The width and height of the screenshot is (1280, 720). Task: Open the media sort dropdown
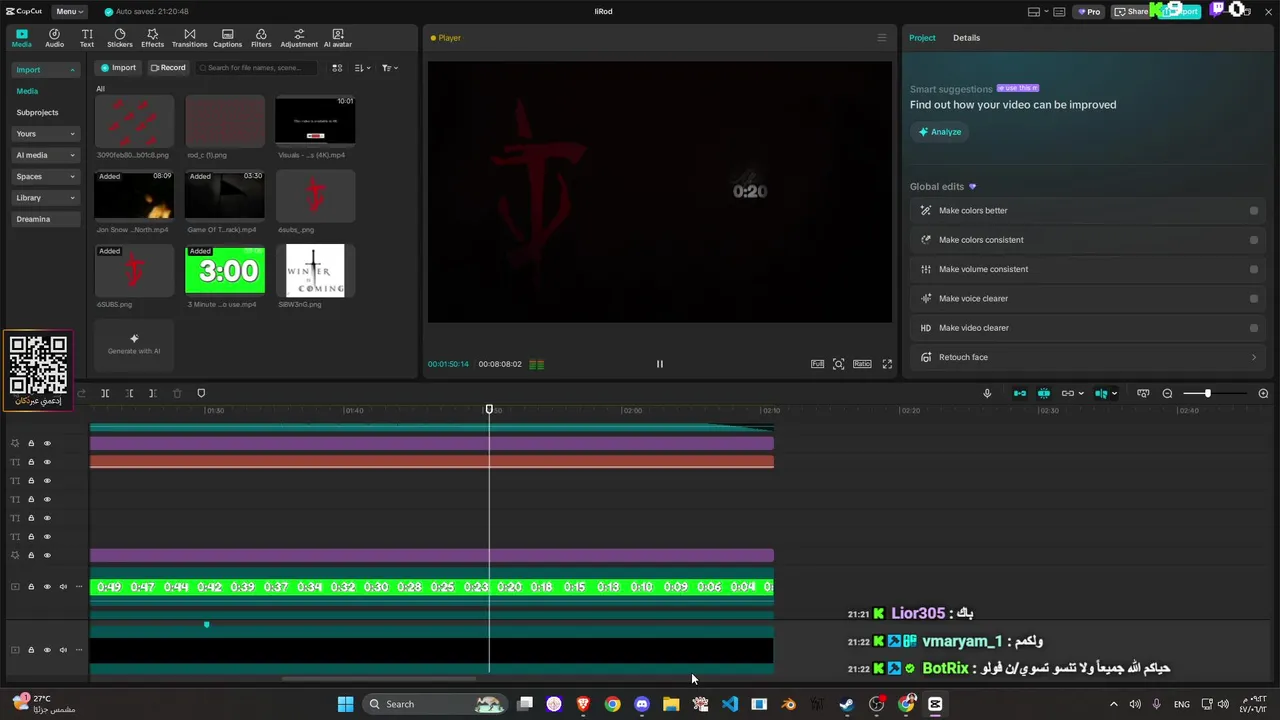[x=362, y=68]
